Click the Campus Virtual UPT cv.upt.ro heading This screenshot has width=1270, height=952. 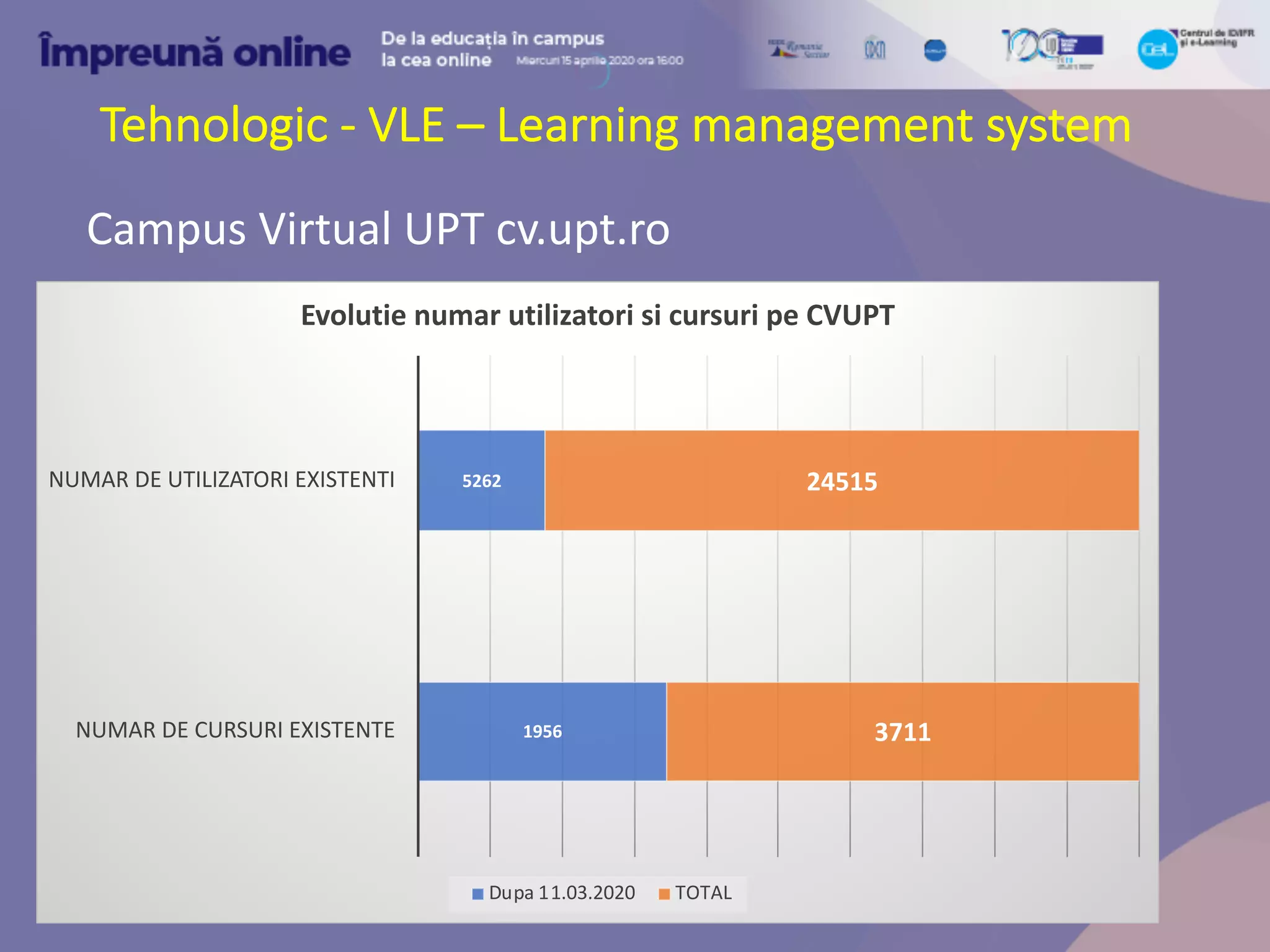[x=378, y=230]
